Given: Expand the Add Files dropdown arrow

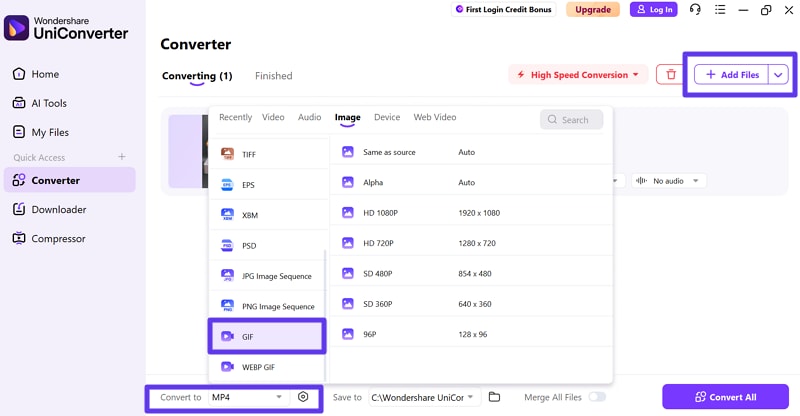Looking at the screenshot, I should click(778, 75).
